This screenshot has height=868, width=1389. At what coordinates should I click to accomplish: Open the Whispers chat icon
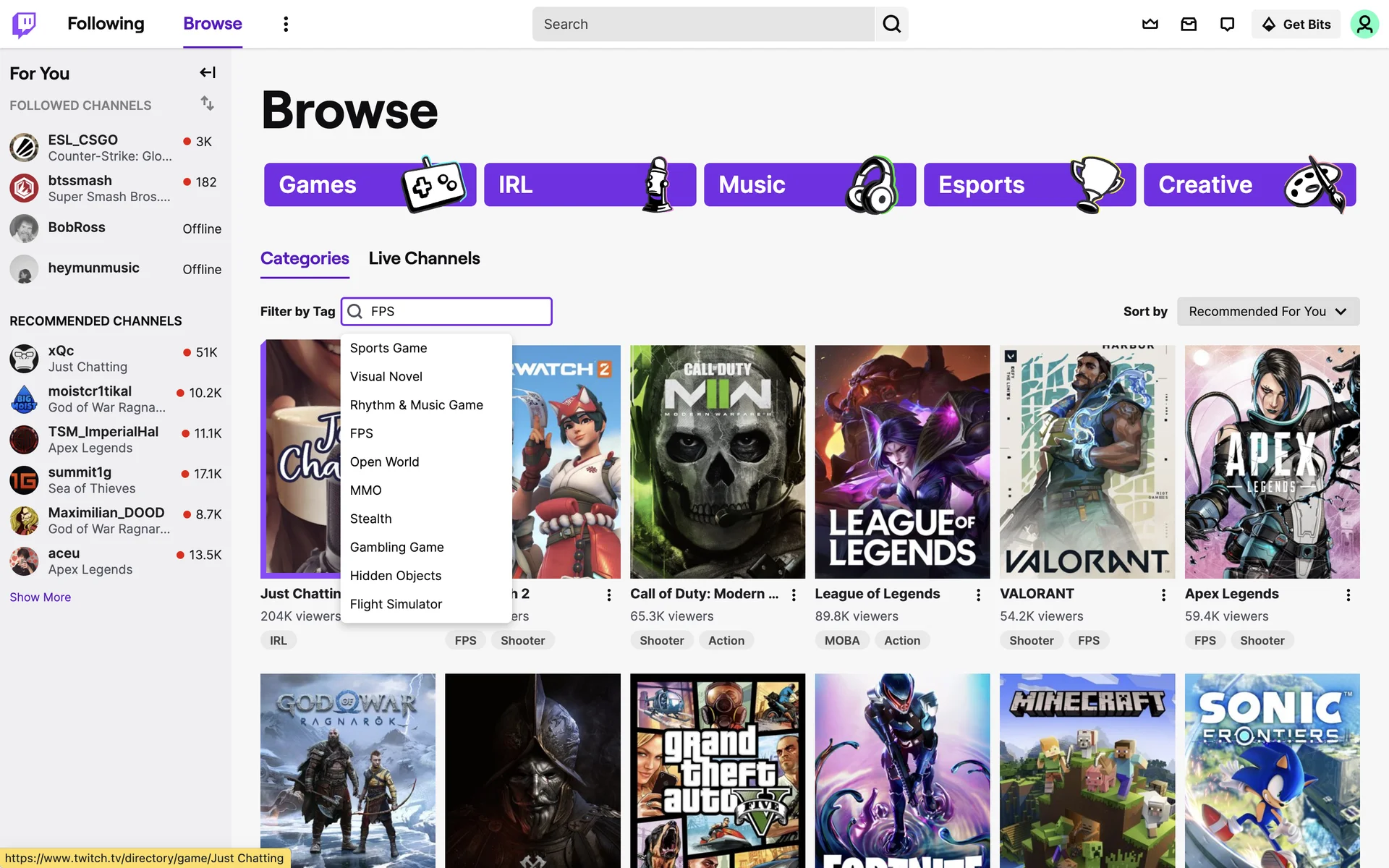1227,24
